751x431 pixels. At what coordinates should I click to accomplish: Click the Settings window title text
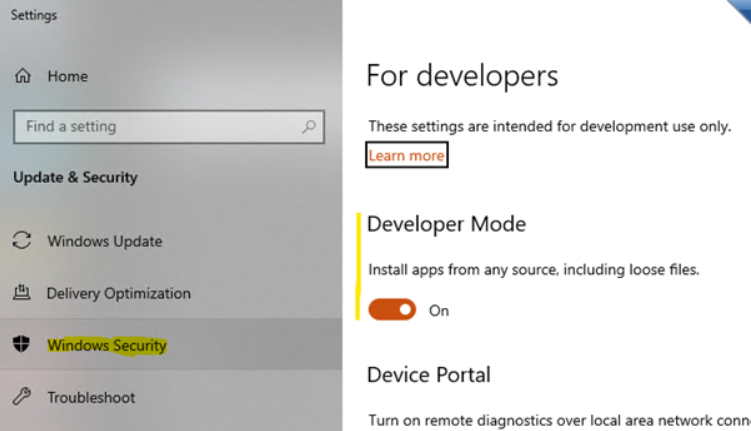pos(34,15)
